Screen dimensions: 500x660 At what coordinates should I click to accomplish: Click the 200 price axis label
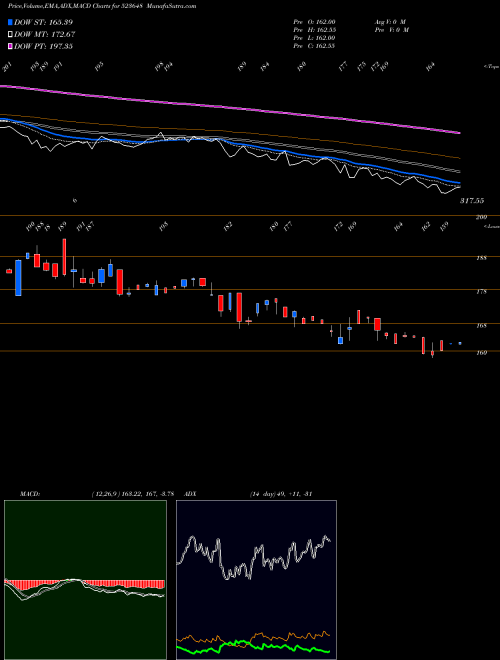(x=481, y=217)
